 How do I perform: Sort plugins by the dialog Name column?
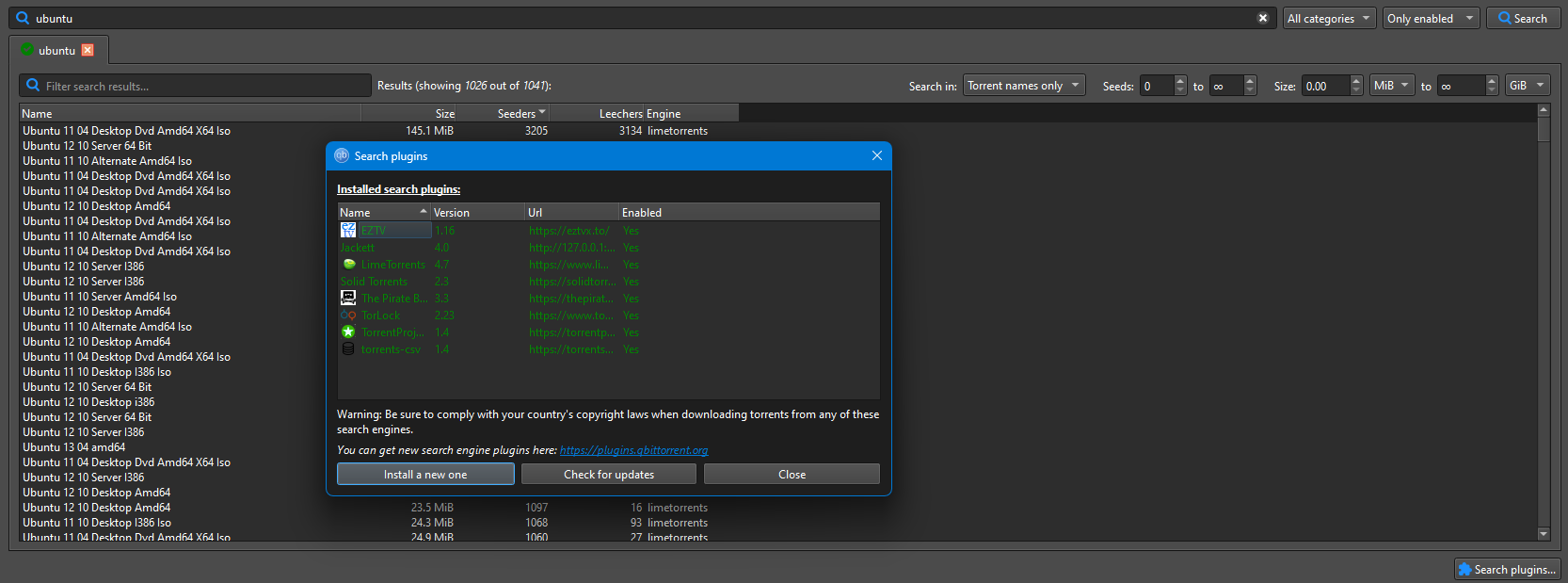pyautogui.click(x=384, y=212)
